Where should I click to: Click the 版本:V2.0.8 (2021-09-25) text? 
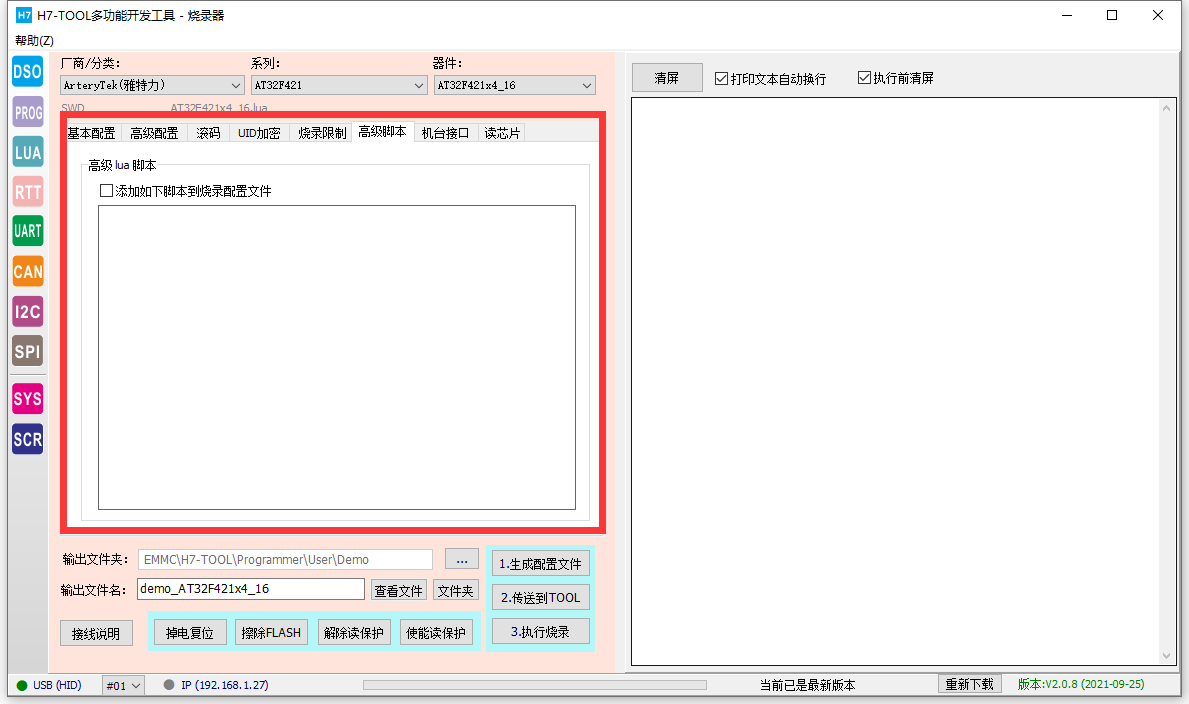coord(1081,684)
